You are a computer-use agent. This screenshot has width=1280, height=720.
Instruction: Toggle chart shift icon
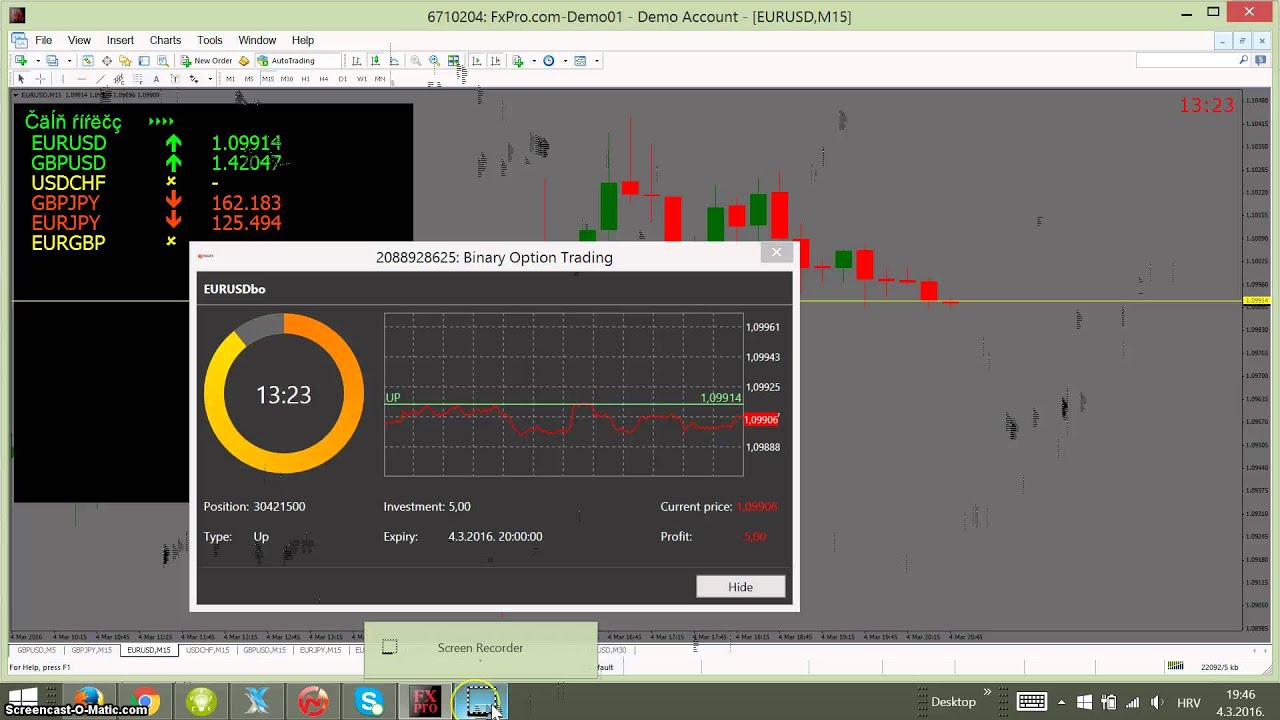(x=495, y=61)
